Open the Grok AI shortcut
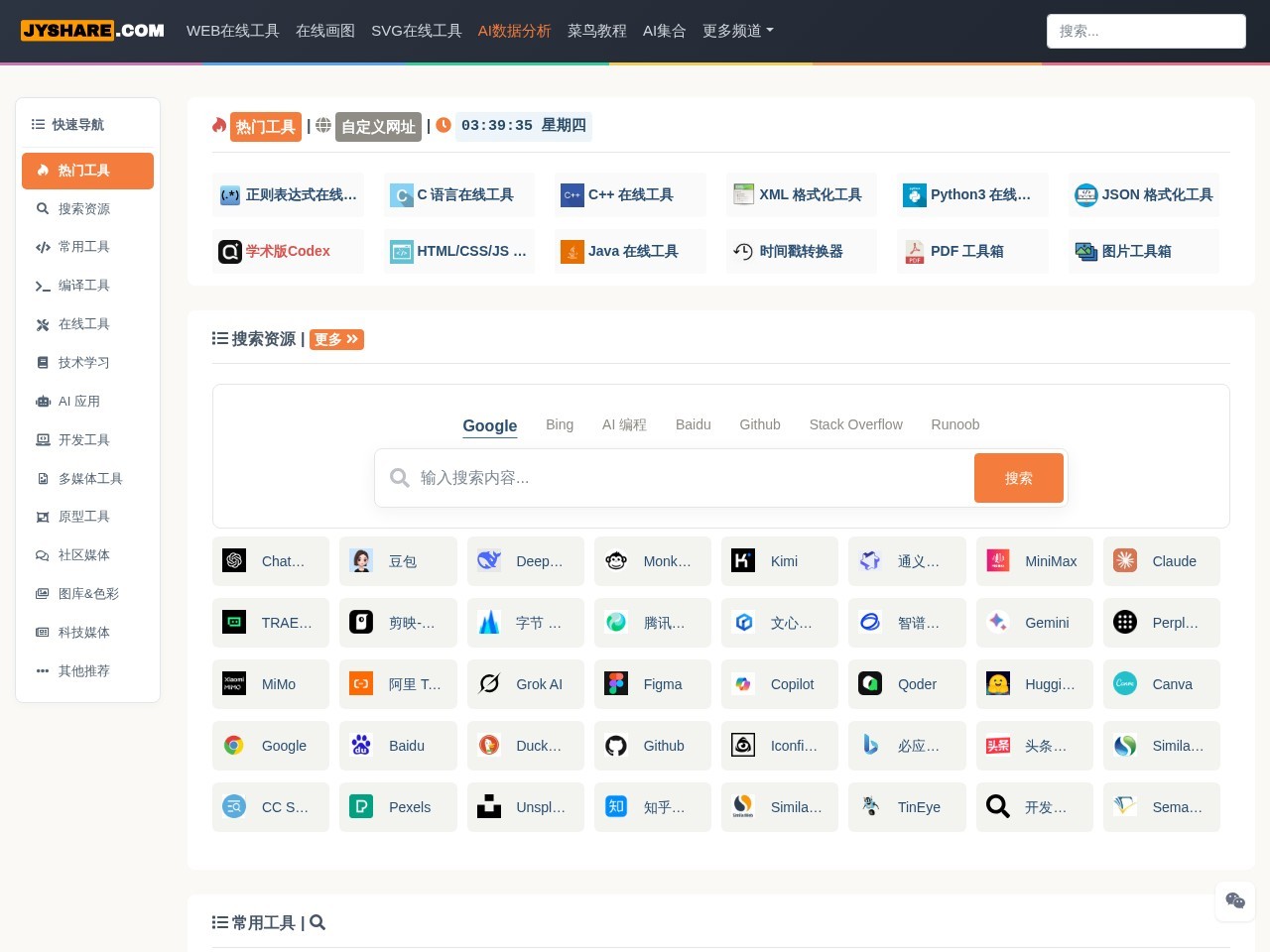The image size is (1270, 952). click(525, 684)
